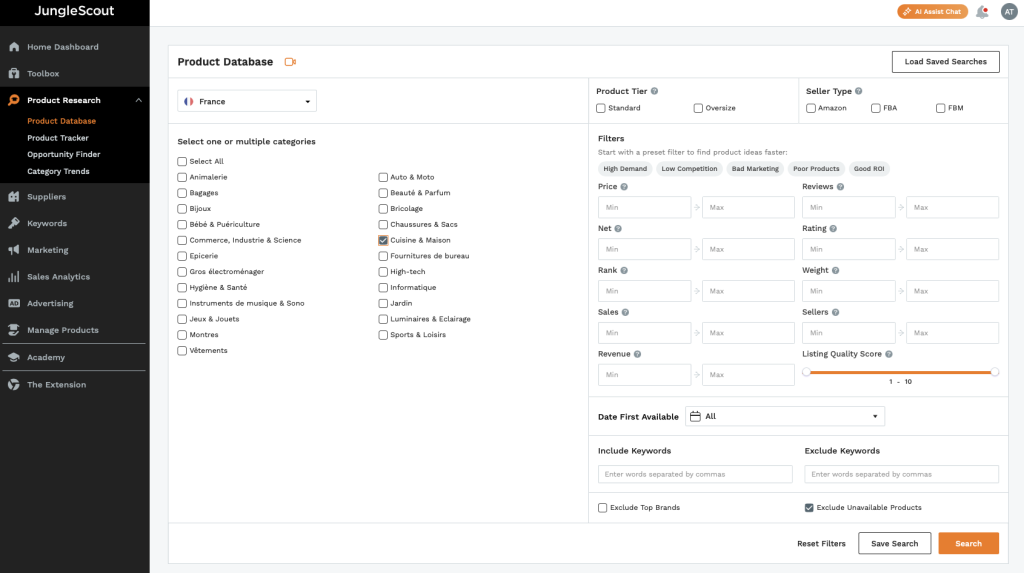
Task: Check the Animalerie category
Action: [x=182, y=177]
